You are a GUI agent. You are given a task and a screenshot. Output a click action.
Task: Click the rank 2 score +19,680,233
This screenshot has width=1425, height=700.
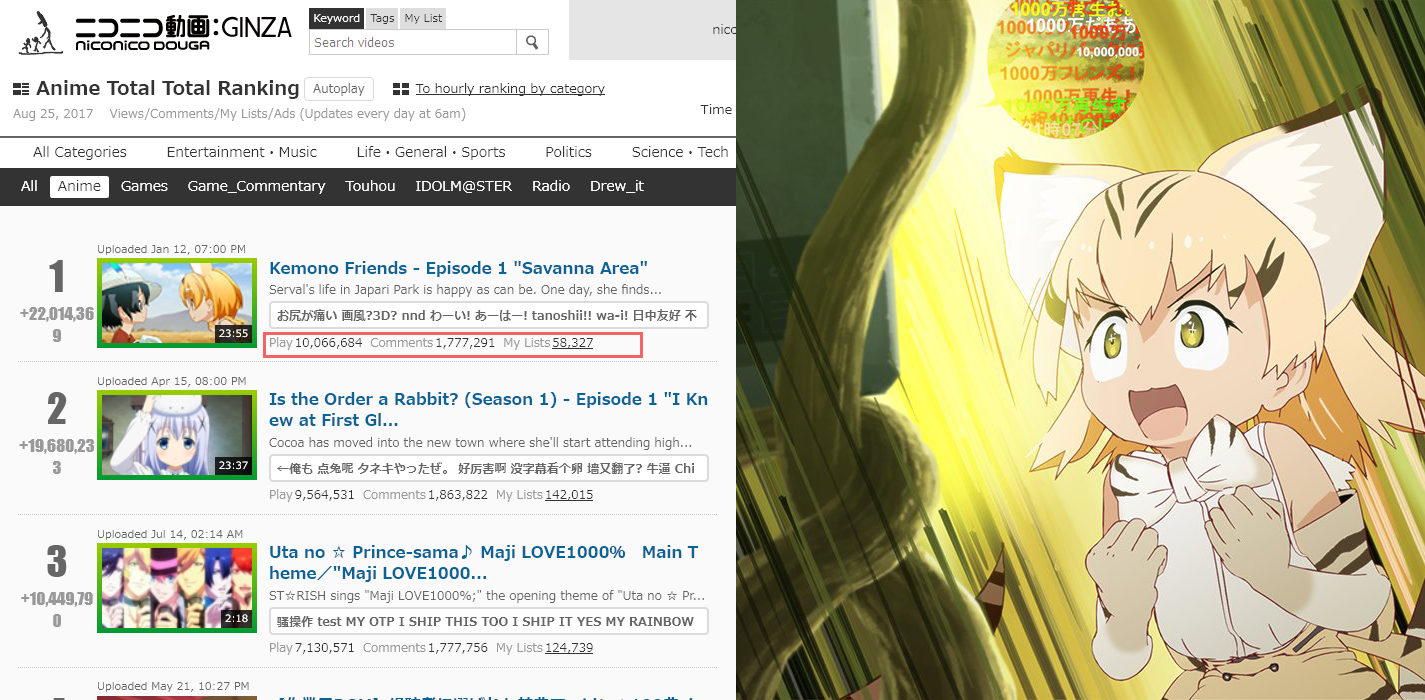pos(57,456)
